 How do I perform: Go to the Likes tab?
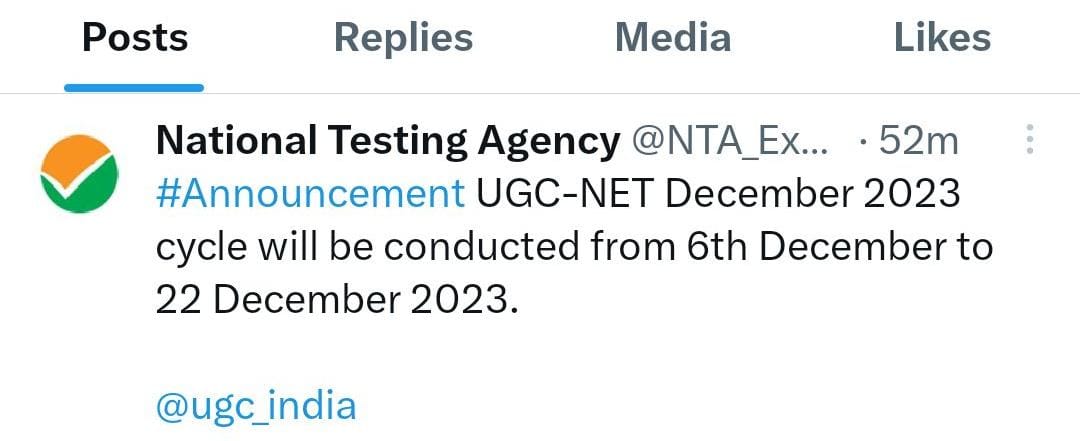point(942,38)
